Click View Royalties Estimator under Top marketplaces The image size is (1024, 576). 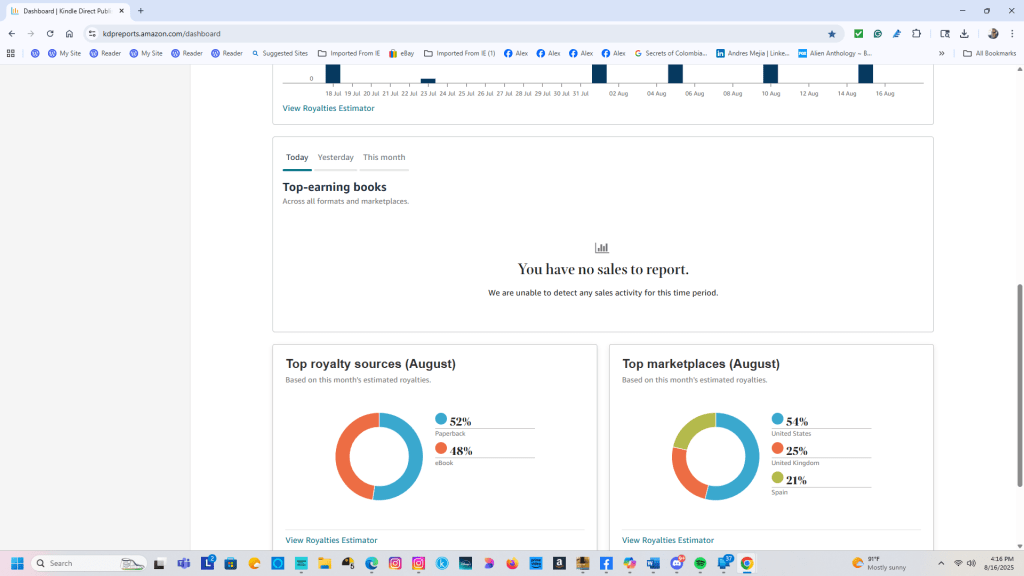[667, 540]
